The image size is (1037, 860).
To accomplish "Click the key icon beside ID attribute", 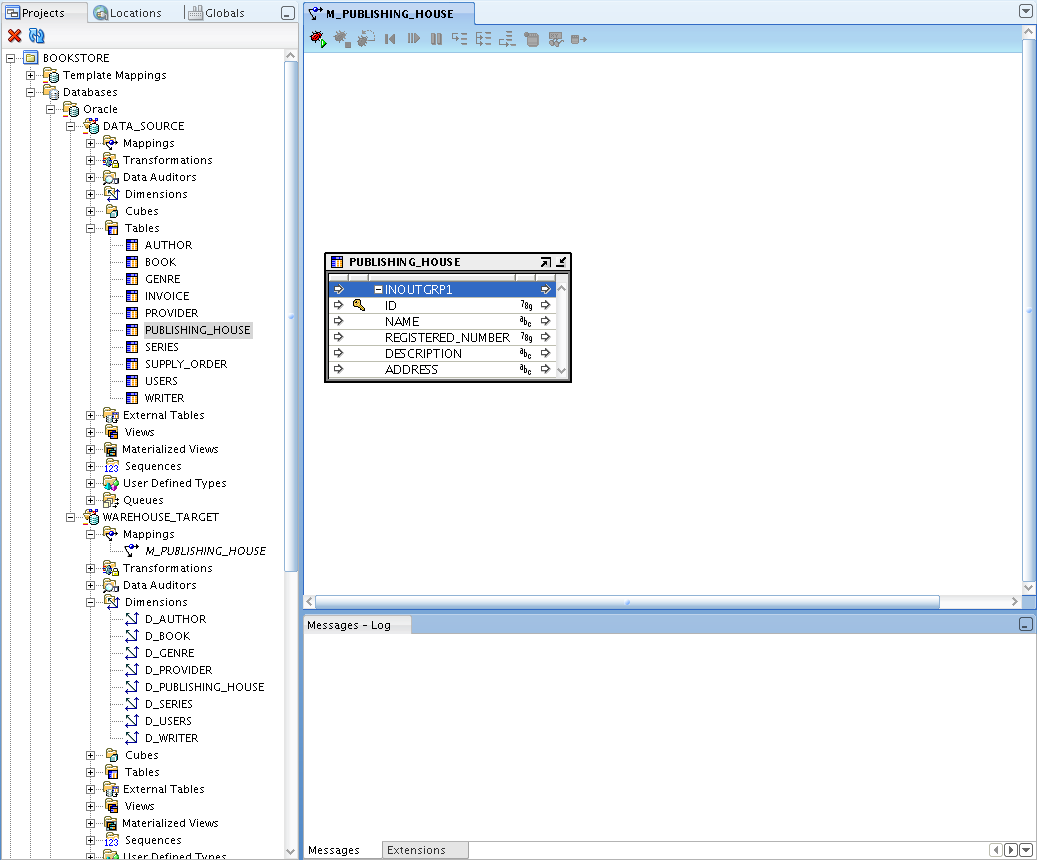I will click(358, 305).
